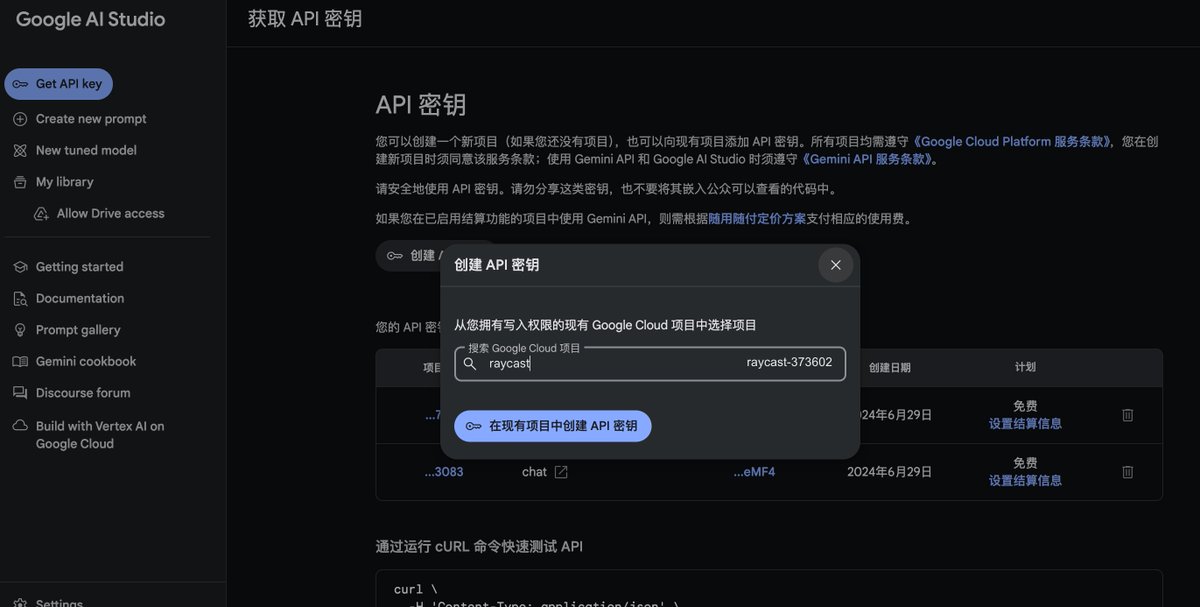1200x607 pixels.
Task: Click the ...3083 project number link
Action: pyautogui.click(x=444, y=472)
